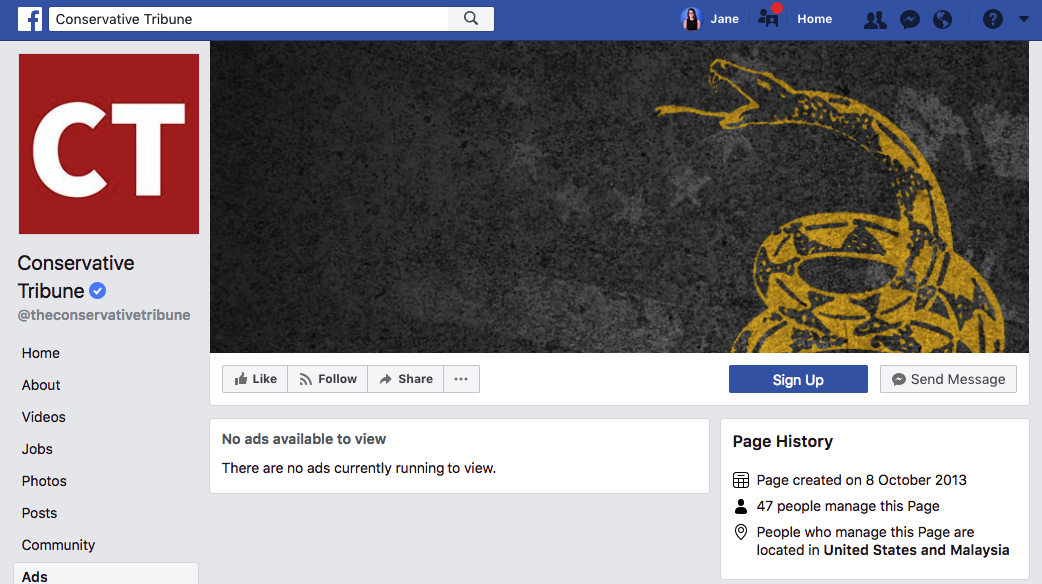Open the Jobs tab in the sidebar
The width and height of the screenshot is (1042, 584).
(x=37, y=449)
